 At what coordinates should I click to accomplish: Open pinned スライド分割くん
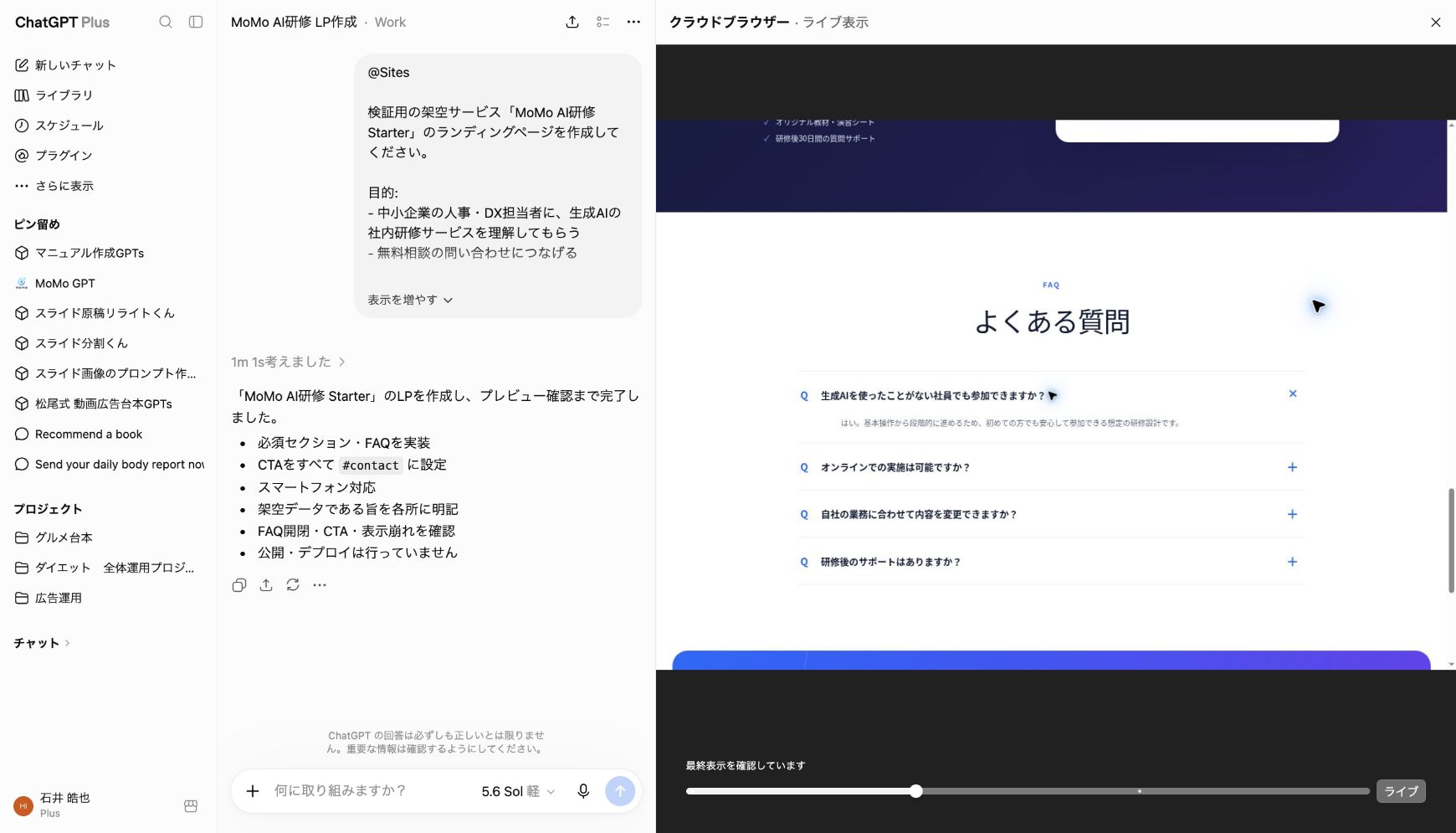tap(71, 343)
